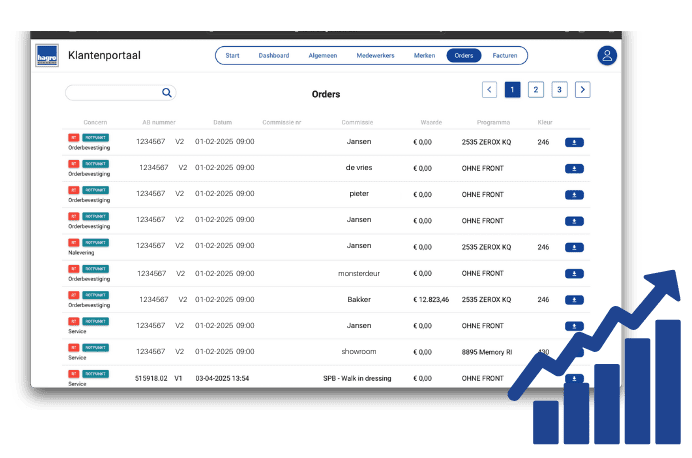Open the Start tab

pyautogui.click(x=232, y=56)
